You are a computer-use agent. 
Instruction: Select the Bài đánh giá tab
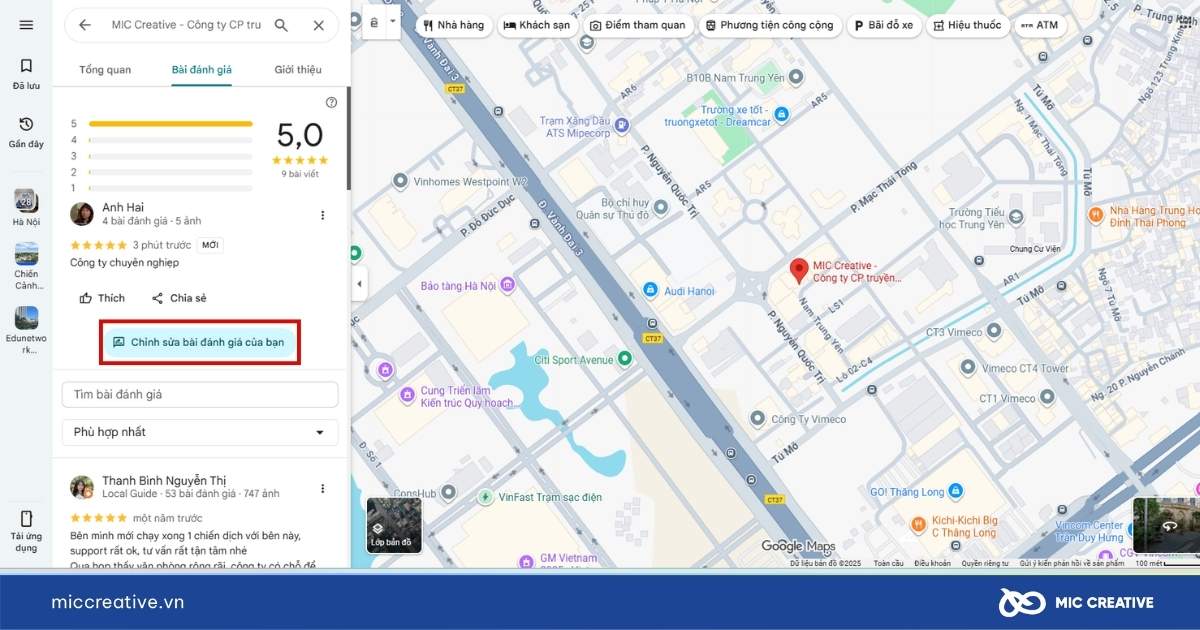pyautogui.click(x=201, y=70)
